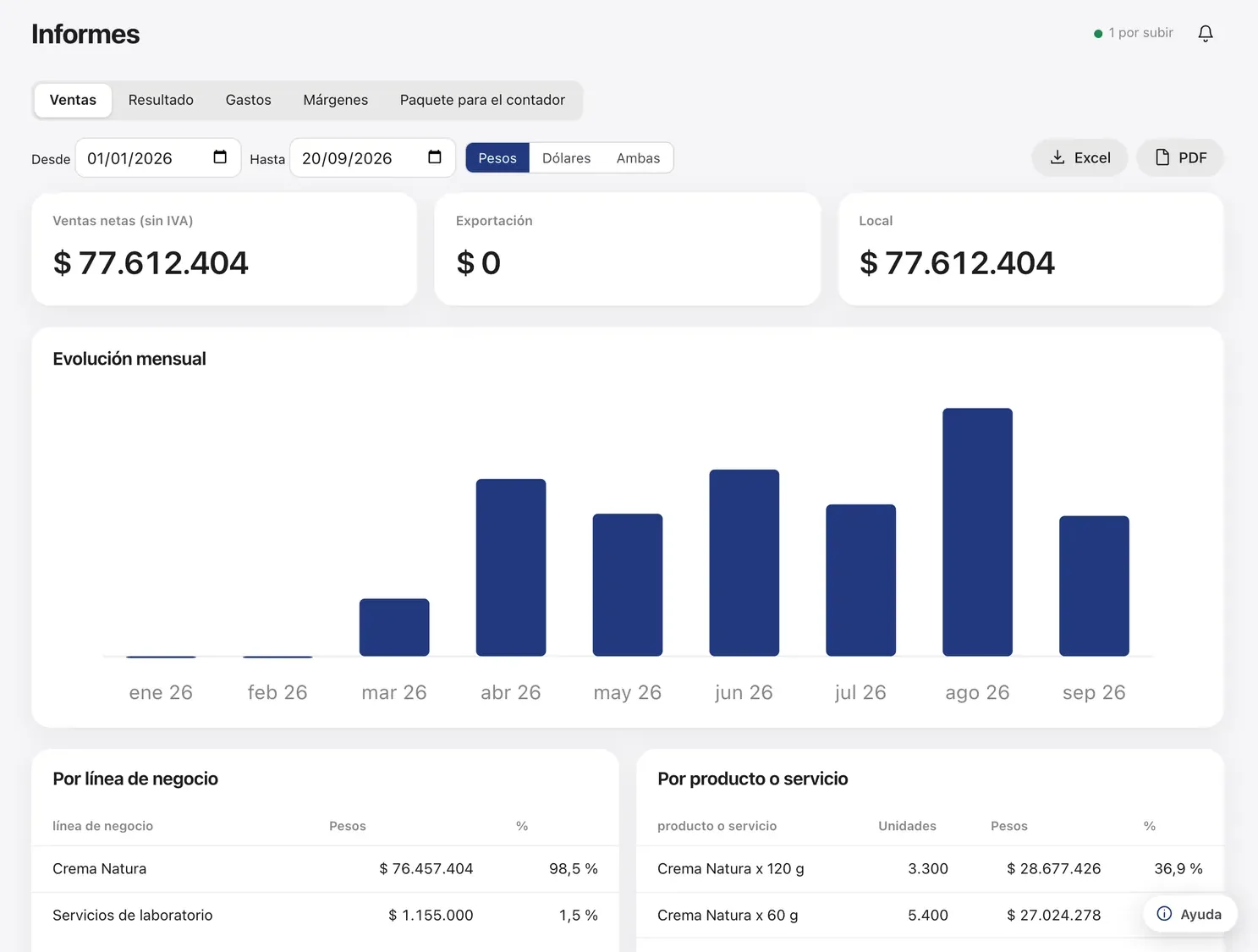Click the 1,5 % percentage cell

579,915
